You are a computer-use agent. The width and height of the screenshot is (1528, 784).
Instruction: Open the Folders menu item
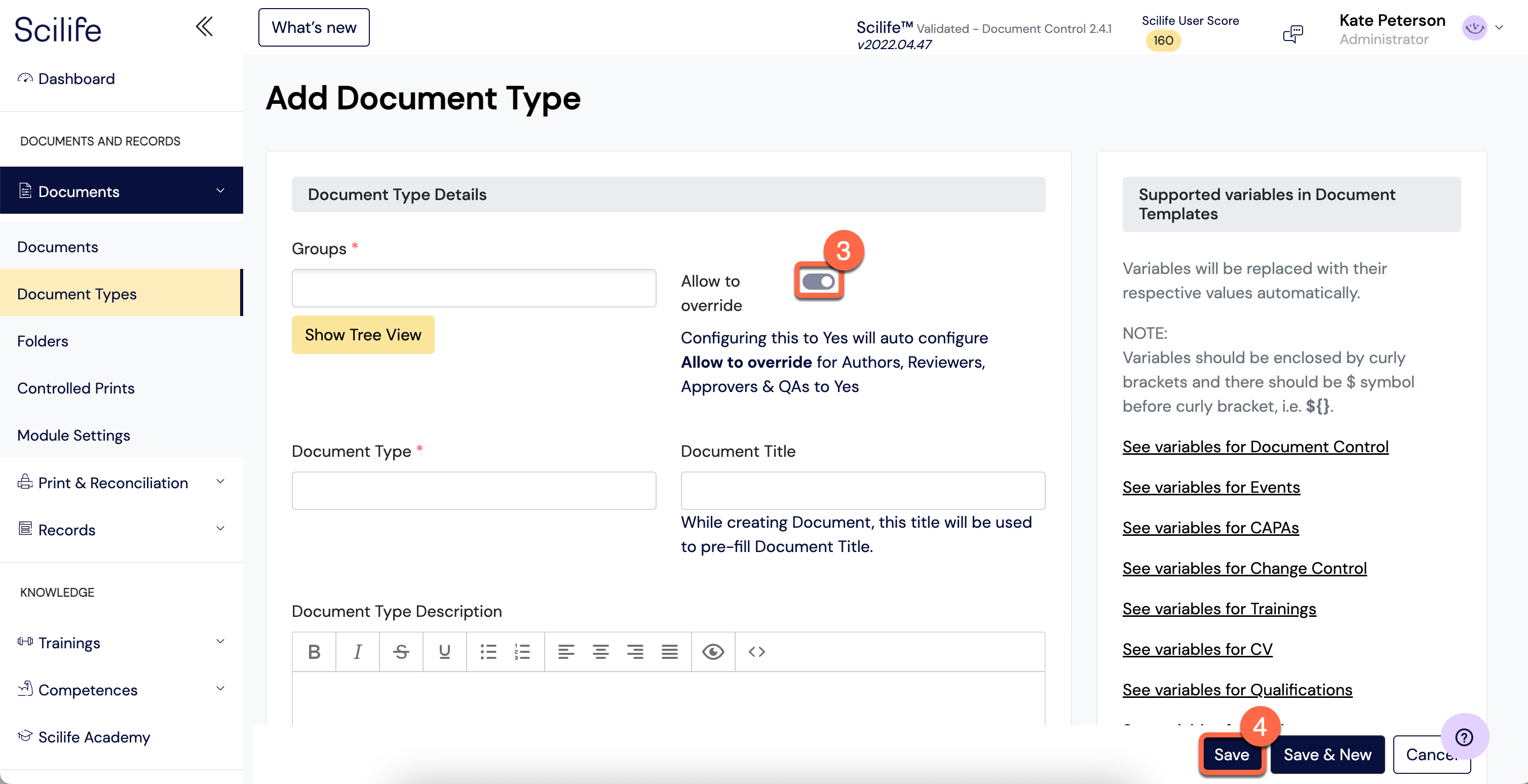pyautogui.click(x=43, y=341)
